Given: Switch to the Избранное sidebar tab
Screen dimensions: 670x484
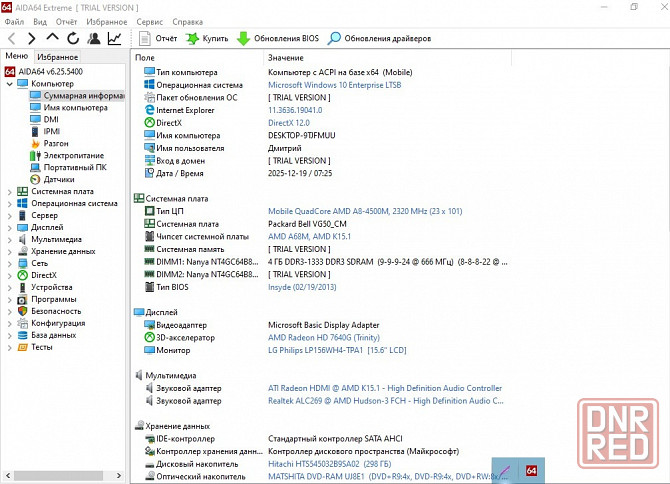Looking at the screenshot, I should pyautogui.click(x=57, y=57).
